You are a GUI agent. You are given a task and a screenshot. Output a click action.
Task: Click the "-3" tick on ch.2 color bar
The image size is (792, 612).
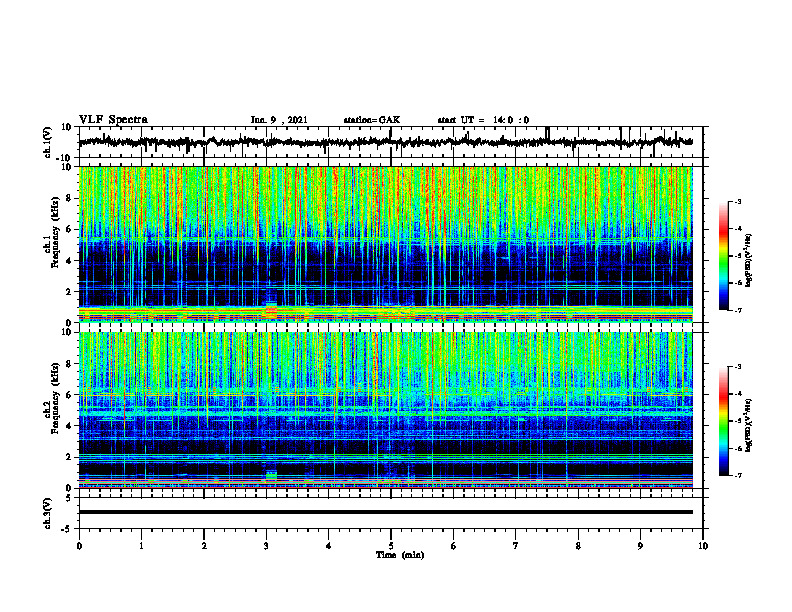pyautogui.click(x=738, y=367)
